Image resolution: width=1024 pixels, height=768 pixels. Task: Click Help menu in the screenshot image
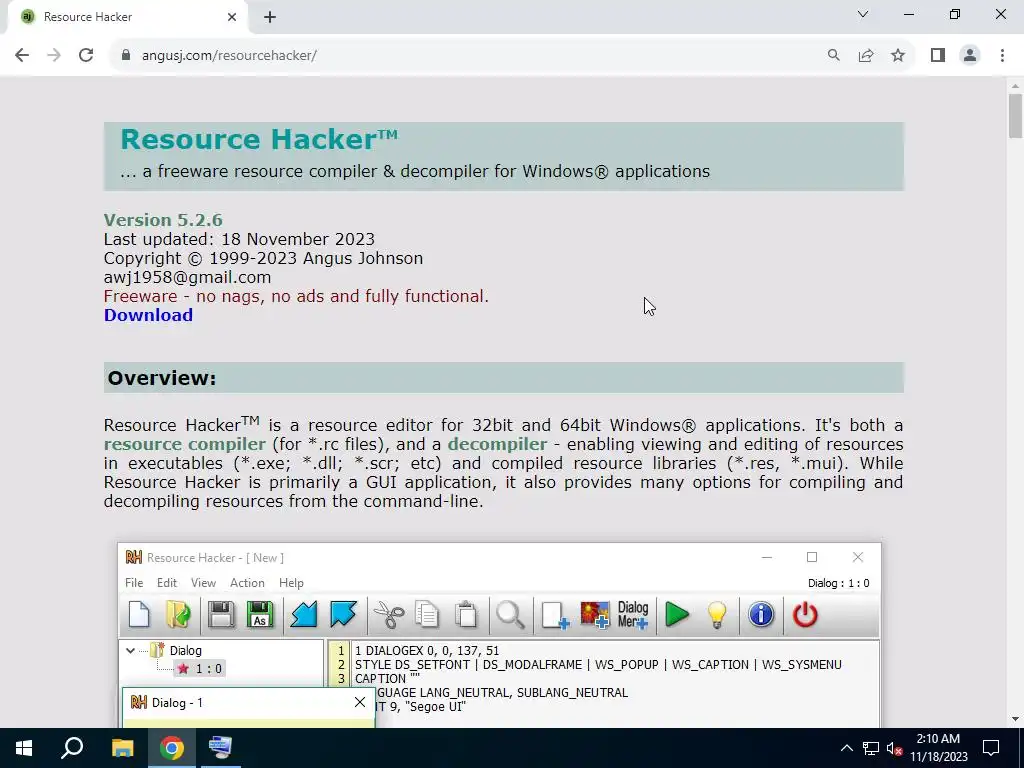tap(291, 583)
